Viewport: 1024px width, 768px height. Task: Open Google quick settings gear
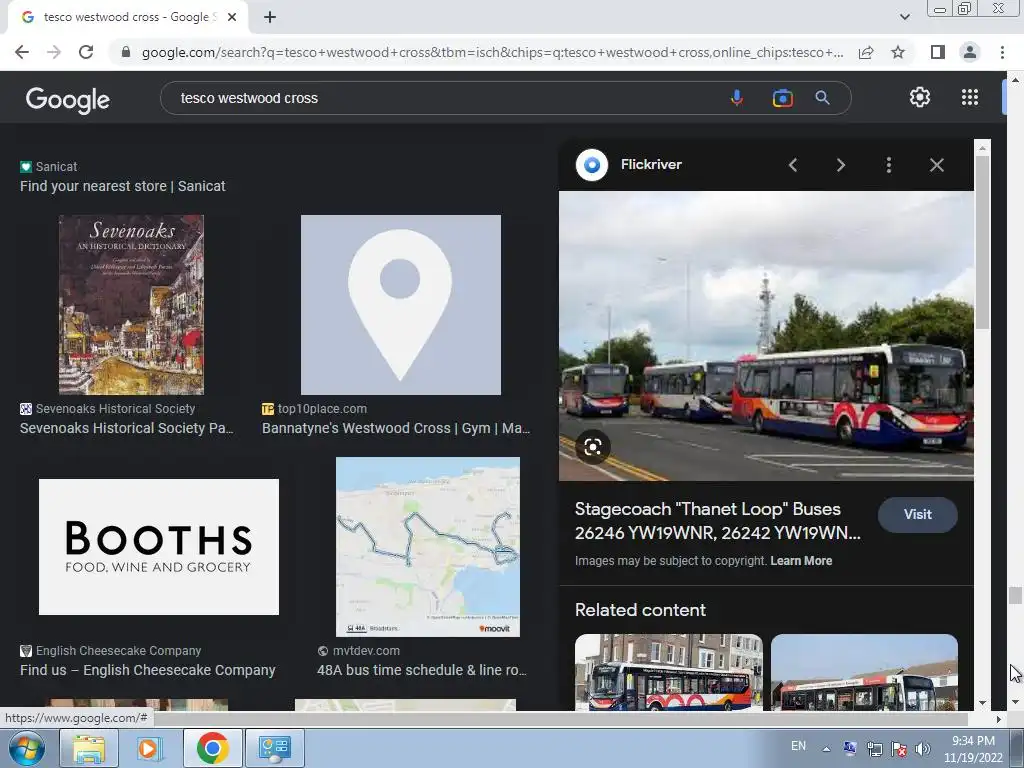[920, 97]
